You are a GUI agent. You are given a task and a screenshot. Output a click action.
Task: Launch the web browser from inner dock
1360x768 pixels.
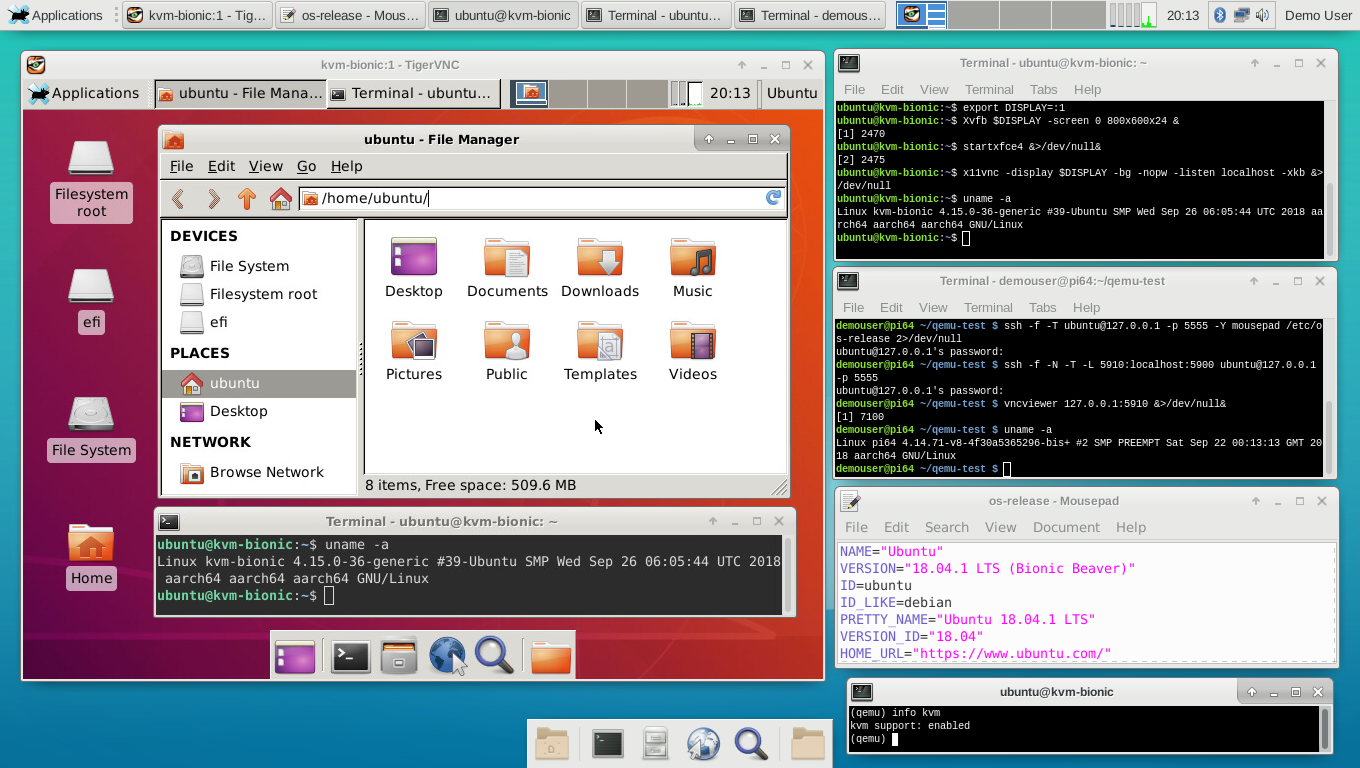coord(447,656)
